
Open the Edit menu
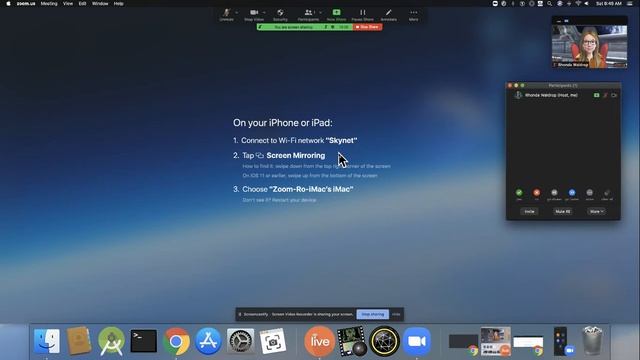coord(82,4)
